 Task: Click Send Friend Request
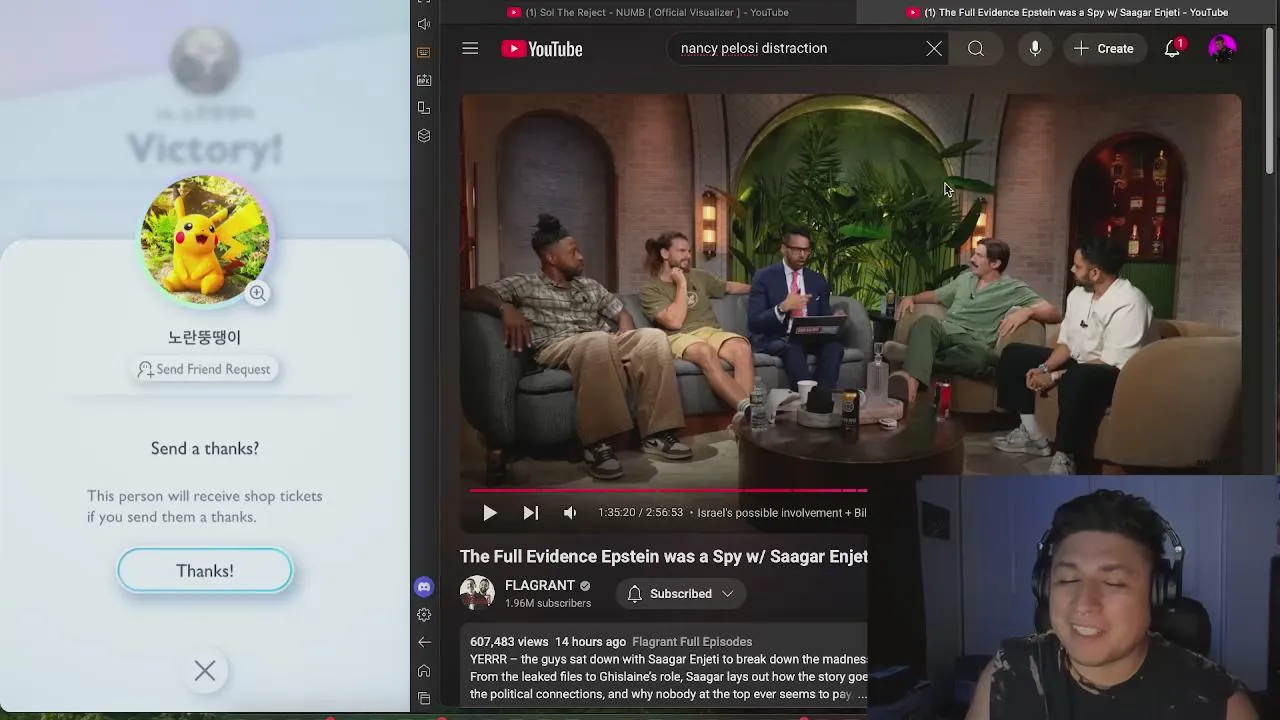(205, 369)
